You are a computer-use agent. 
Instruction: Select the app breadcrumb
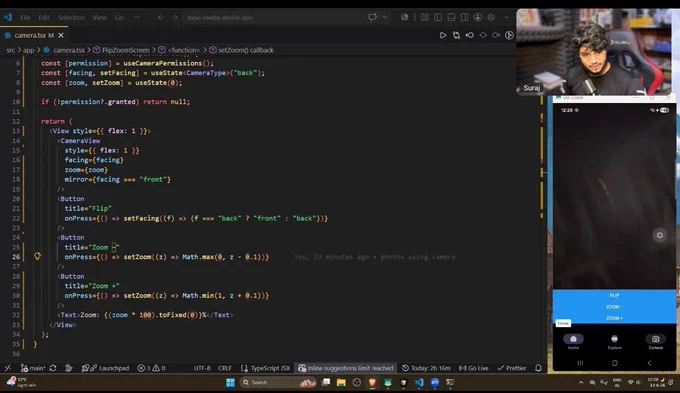tap(28, 50)
